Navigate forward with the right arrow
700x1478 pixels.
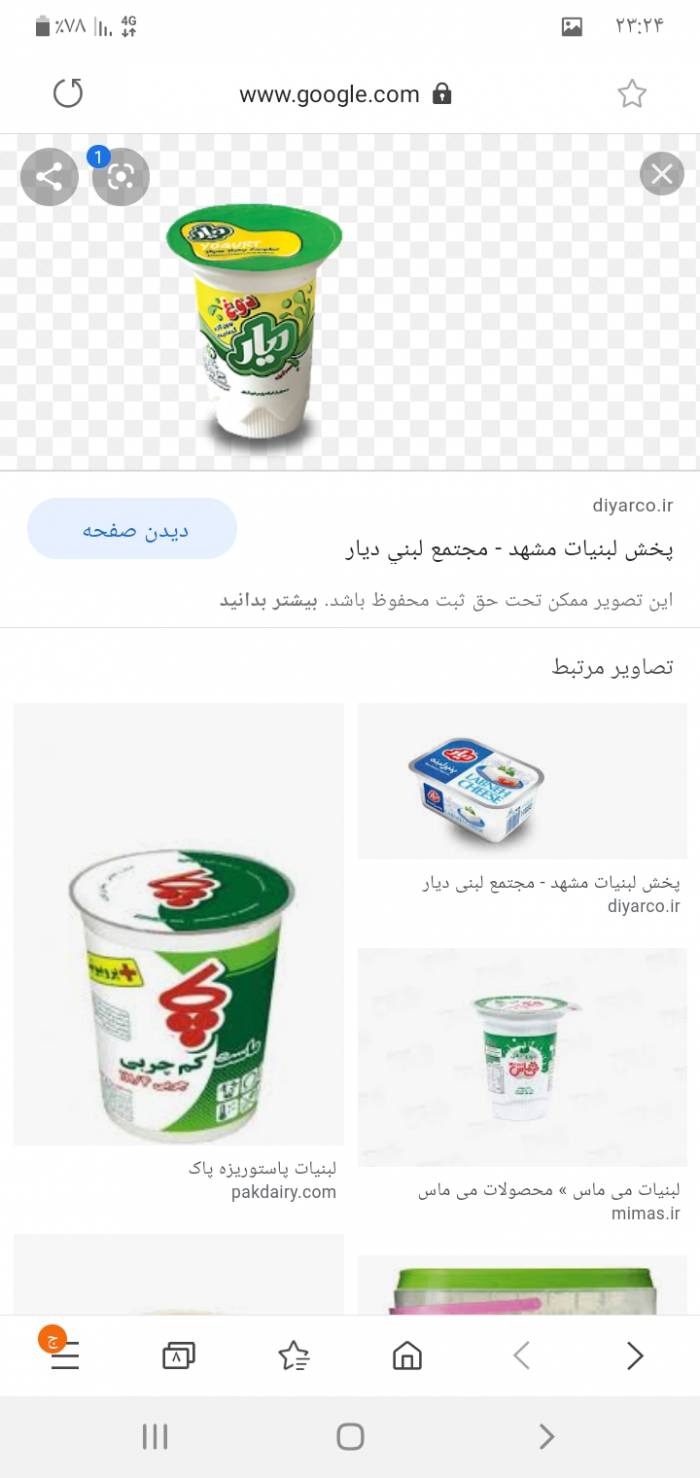point(635,1356)
